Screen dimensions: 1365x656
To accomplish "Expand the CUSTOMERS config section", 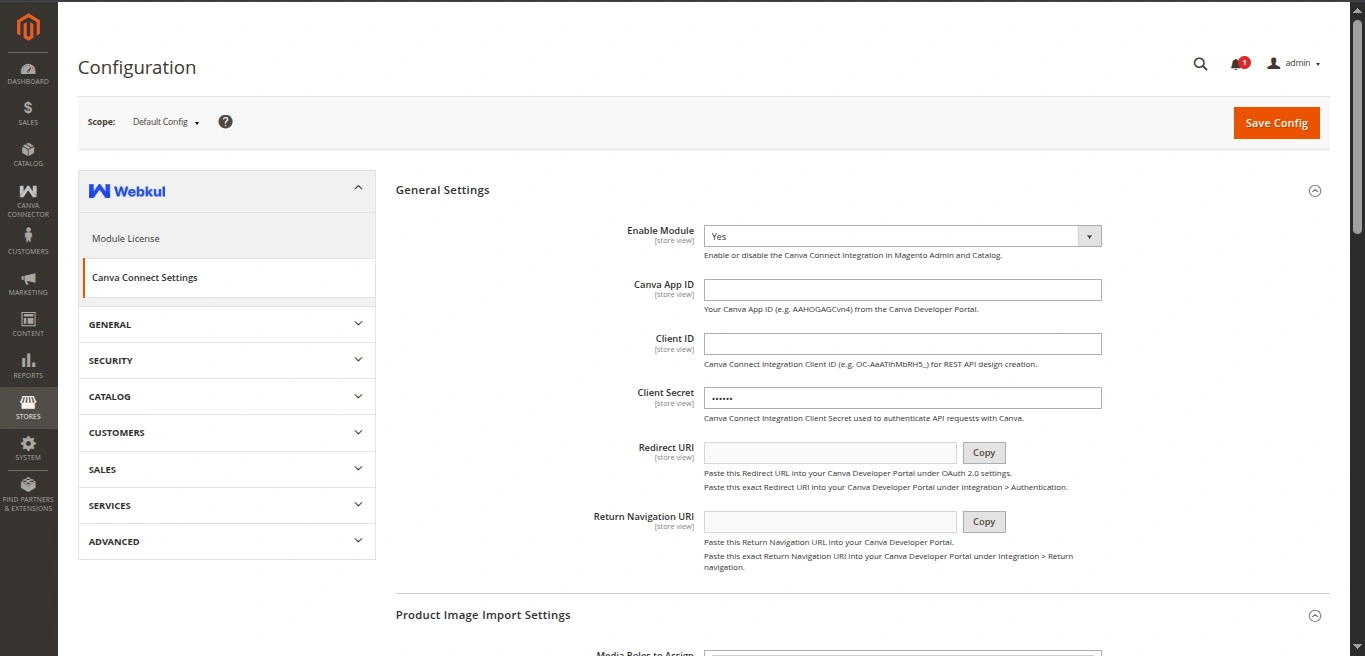I will coord(227,433).
